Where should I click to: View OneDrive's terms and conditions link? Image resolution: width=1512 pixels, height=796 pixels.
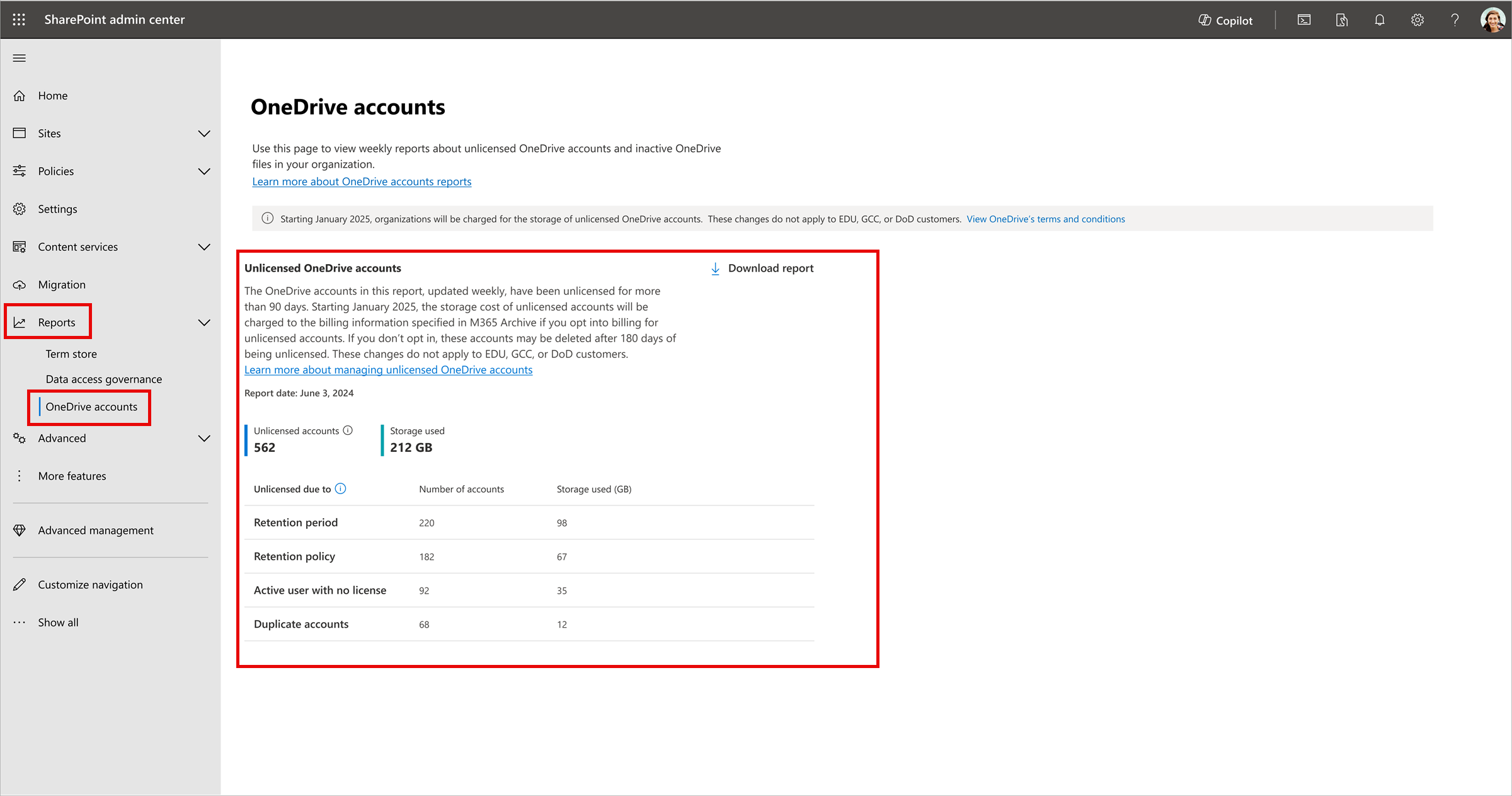tap(1045, 219)
